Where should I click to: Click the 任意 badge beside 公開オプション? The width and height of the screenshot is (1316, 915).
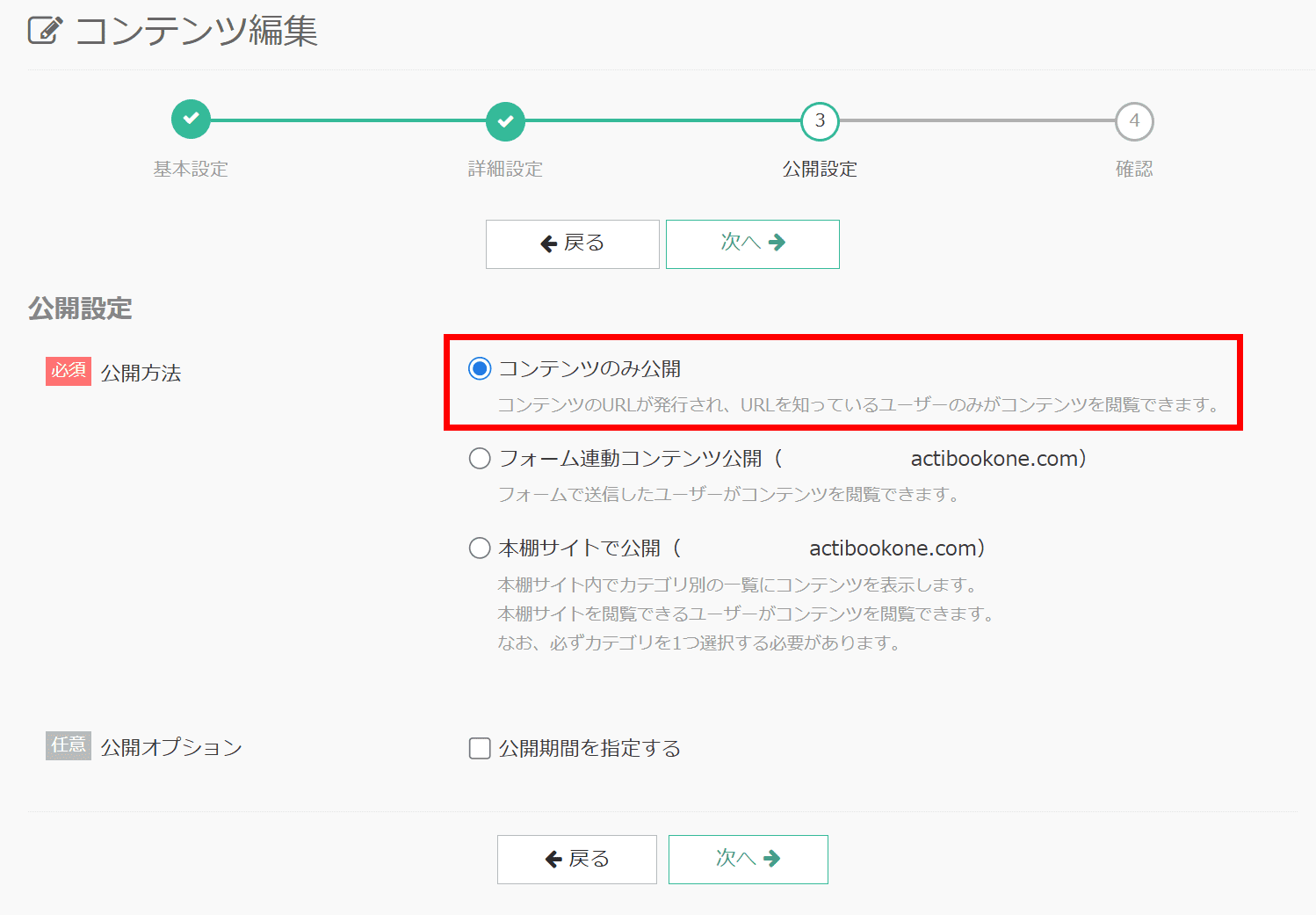coord(68,745)
